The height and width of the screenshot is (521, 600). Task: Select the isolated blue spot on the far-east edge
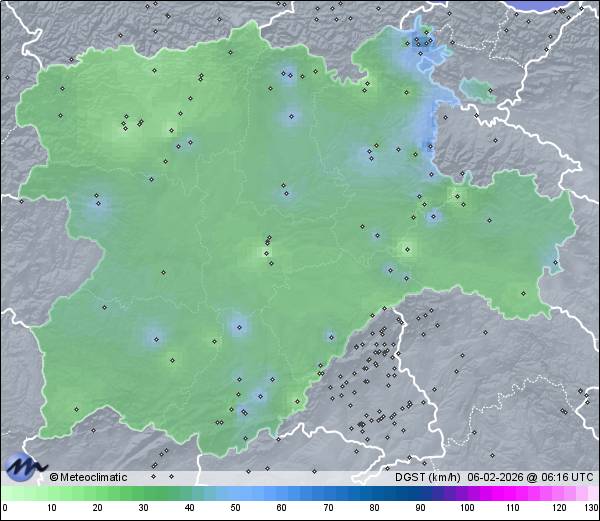[x=553, y=264]
